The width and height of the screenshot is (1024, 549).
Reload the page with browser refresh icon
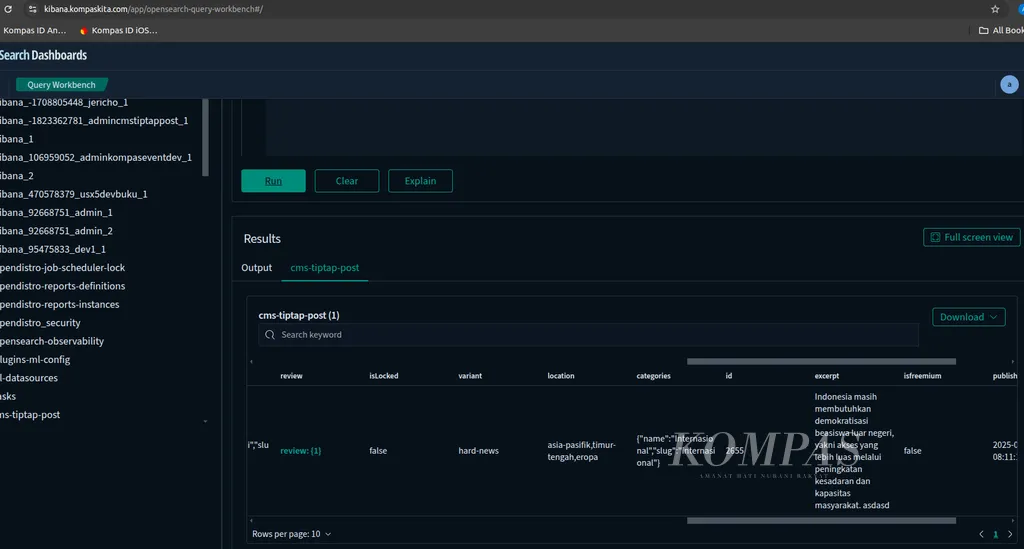pos(8,9)
